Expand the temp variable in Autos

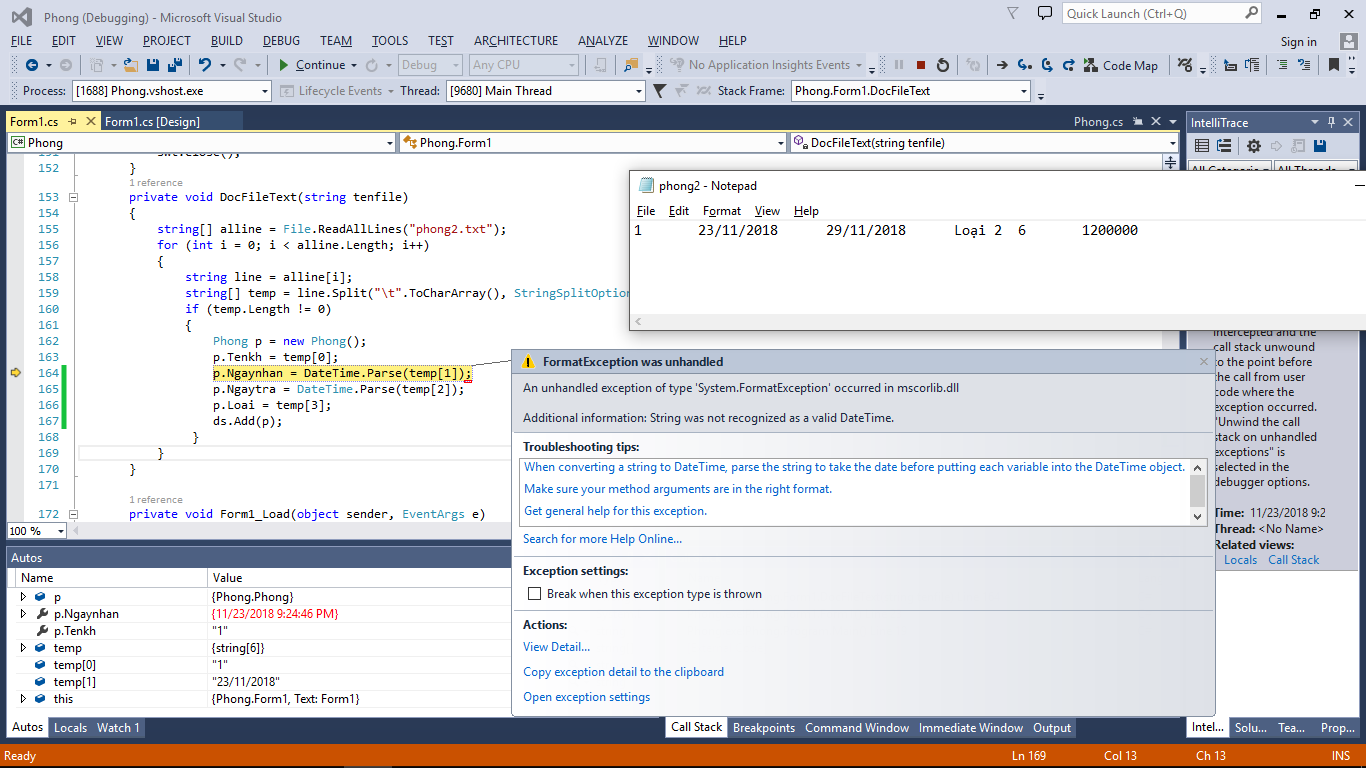pos(23,648)
